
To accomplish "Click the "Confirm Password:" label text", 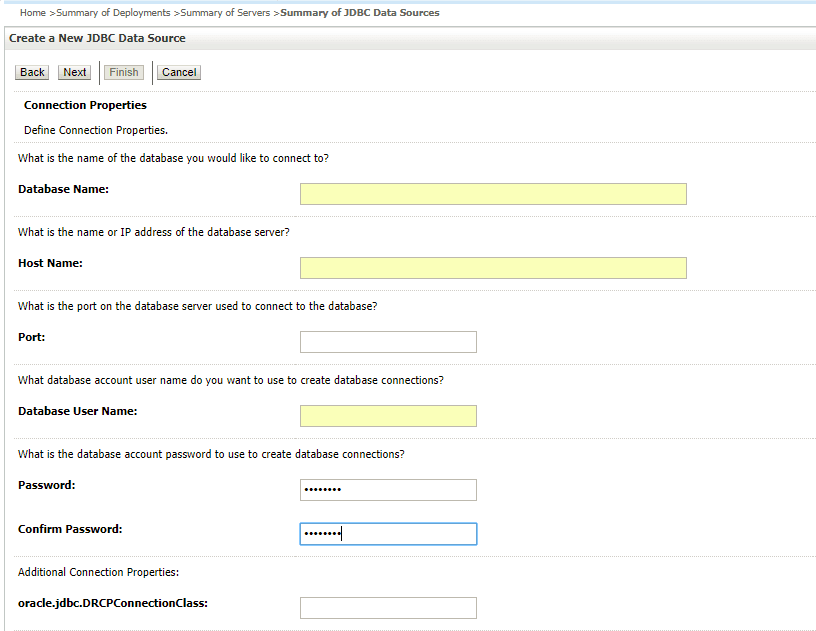I will (x=70, y=529).
